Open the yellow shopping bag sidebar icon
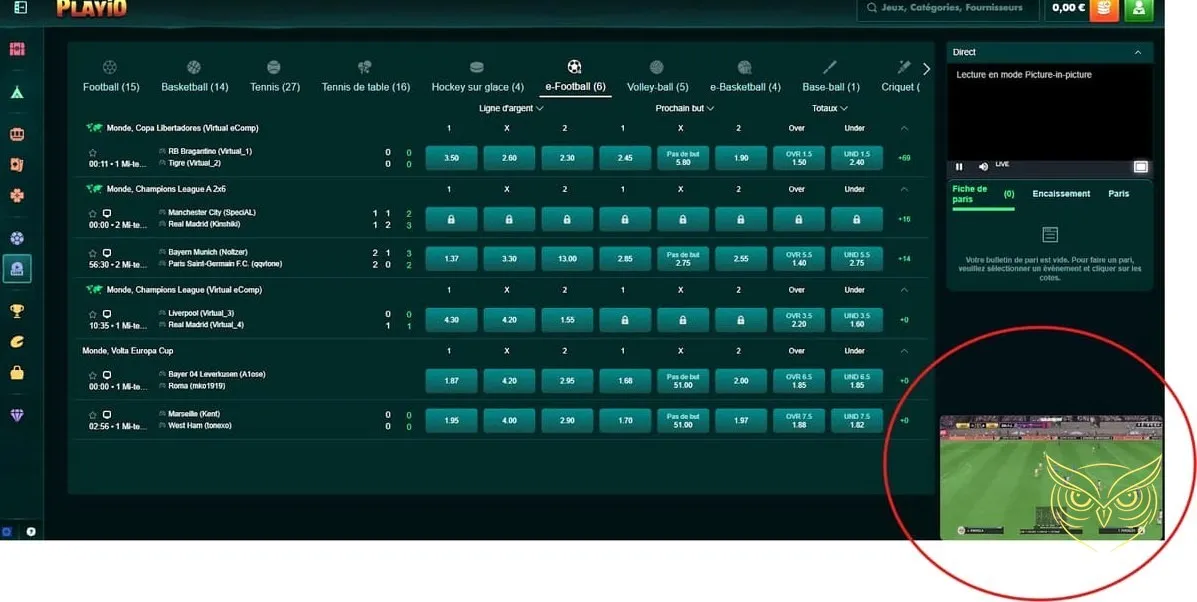 [x=17, y=373]
